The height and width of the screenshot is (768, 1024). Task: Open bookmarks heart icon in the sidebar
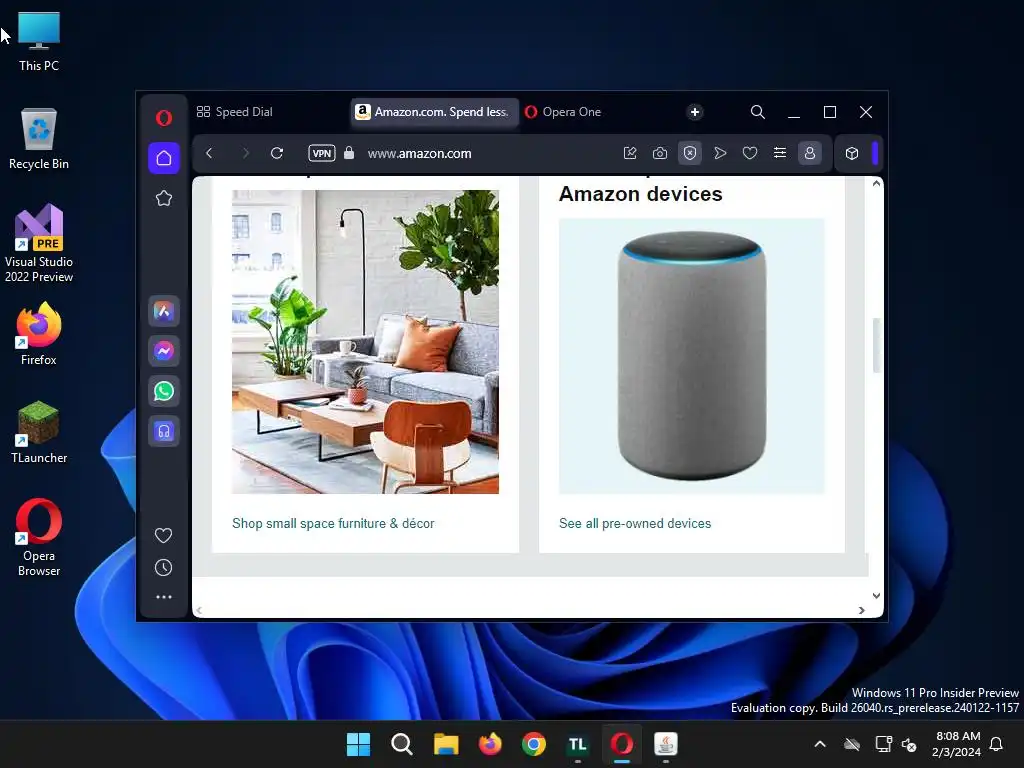[x=163, y=536]
